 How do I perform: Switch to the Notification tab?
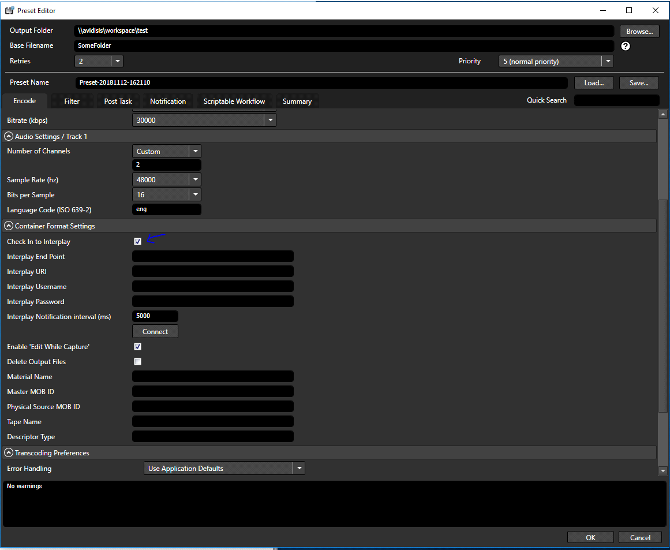pos(168,101)
